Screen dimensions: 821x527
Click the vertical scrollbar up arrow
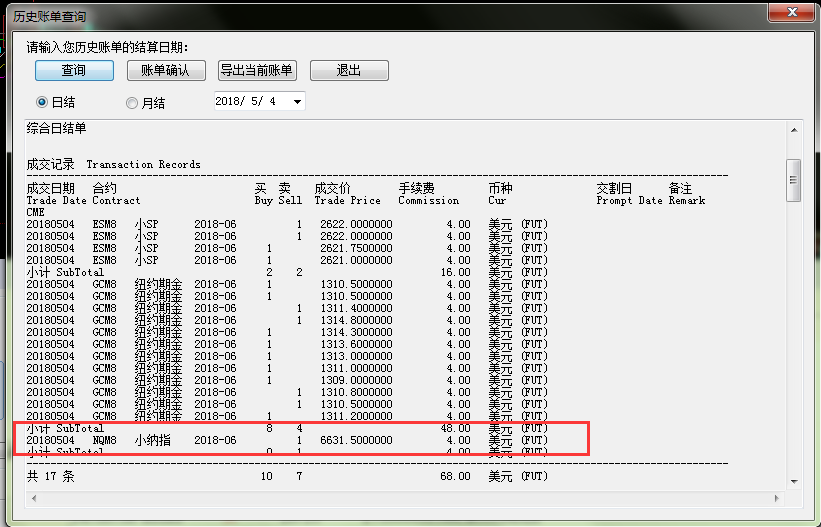tap(794, 130)
